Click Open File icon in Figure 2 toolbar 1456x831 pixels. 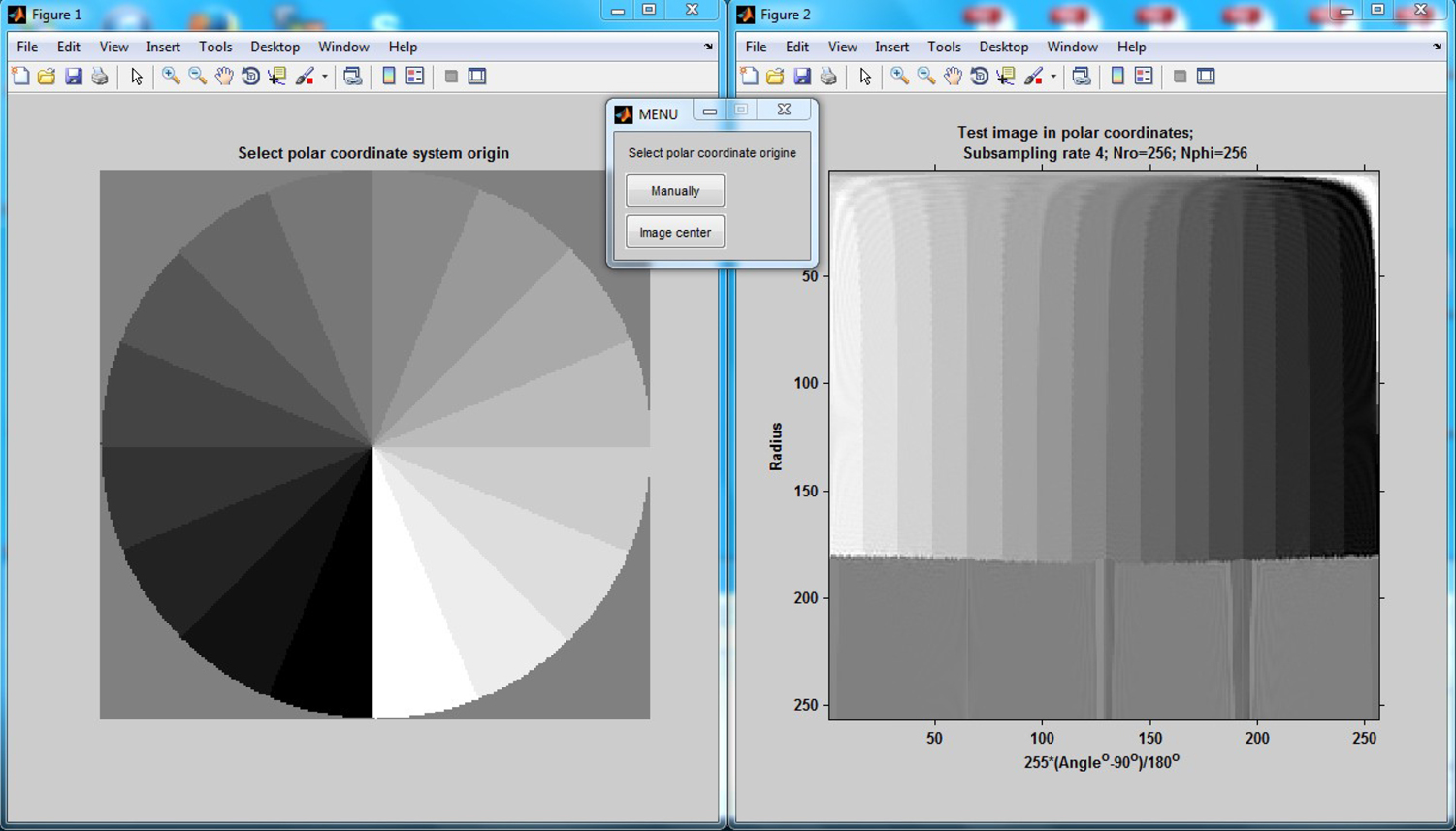[775, 77]
